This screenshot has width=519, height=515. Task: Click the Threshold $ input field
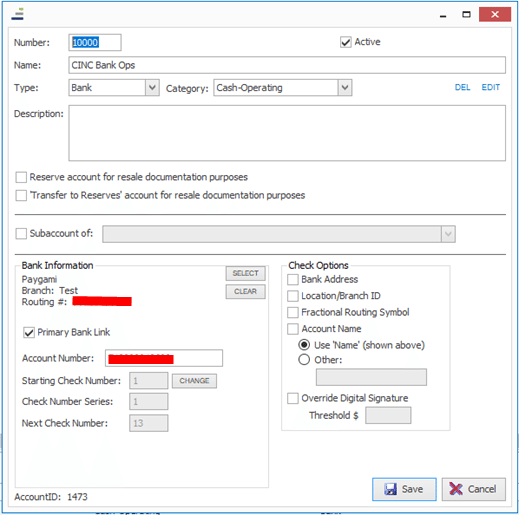click(x=388, y=416)
